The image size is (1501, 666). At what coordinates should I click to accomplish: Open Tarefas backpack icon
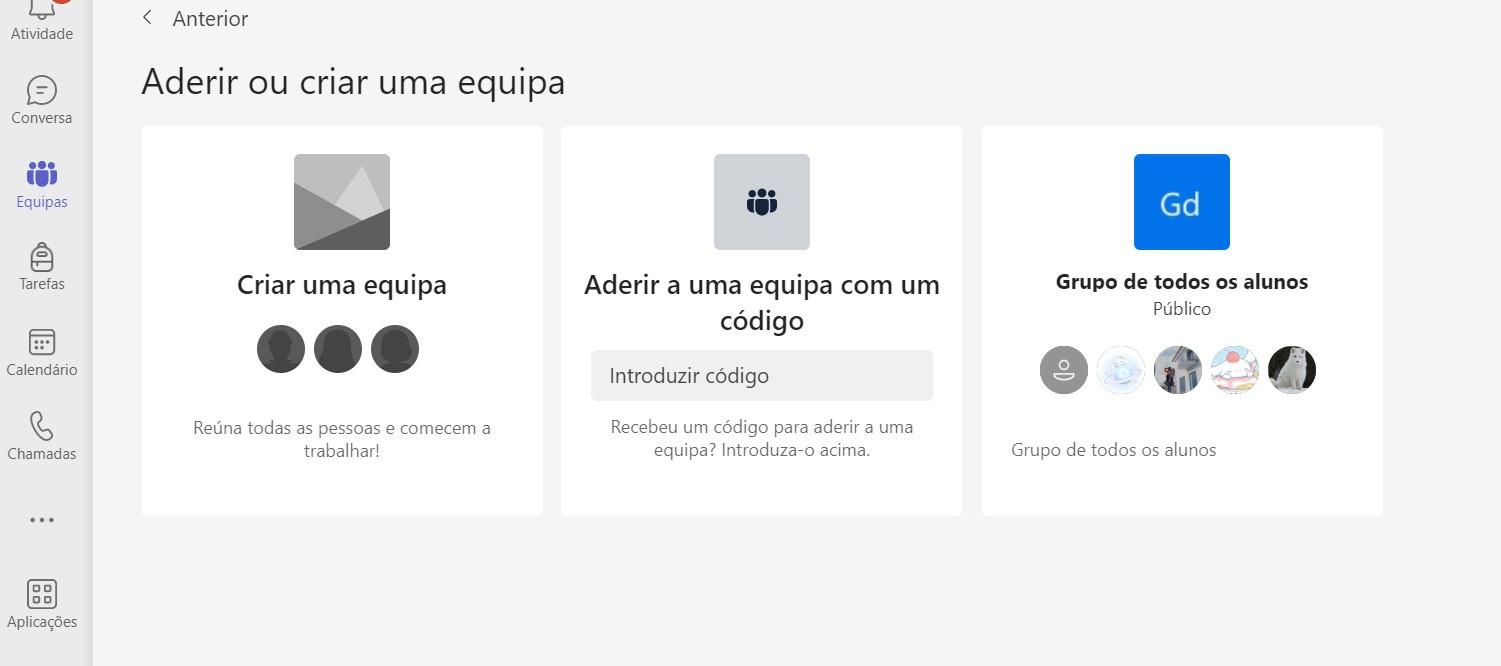(41, 257)
